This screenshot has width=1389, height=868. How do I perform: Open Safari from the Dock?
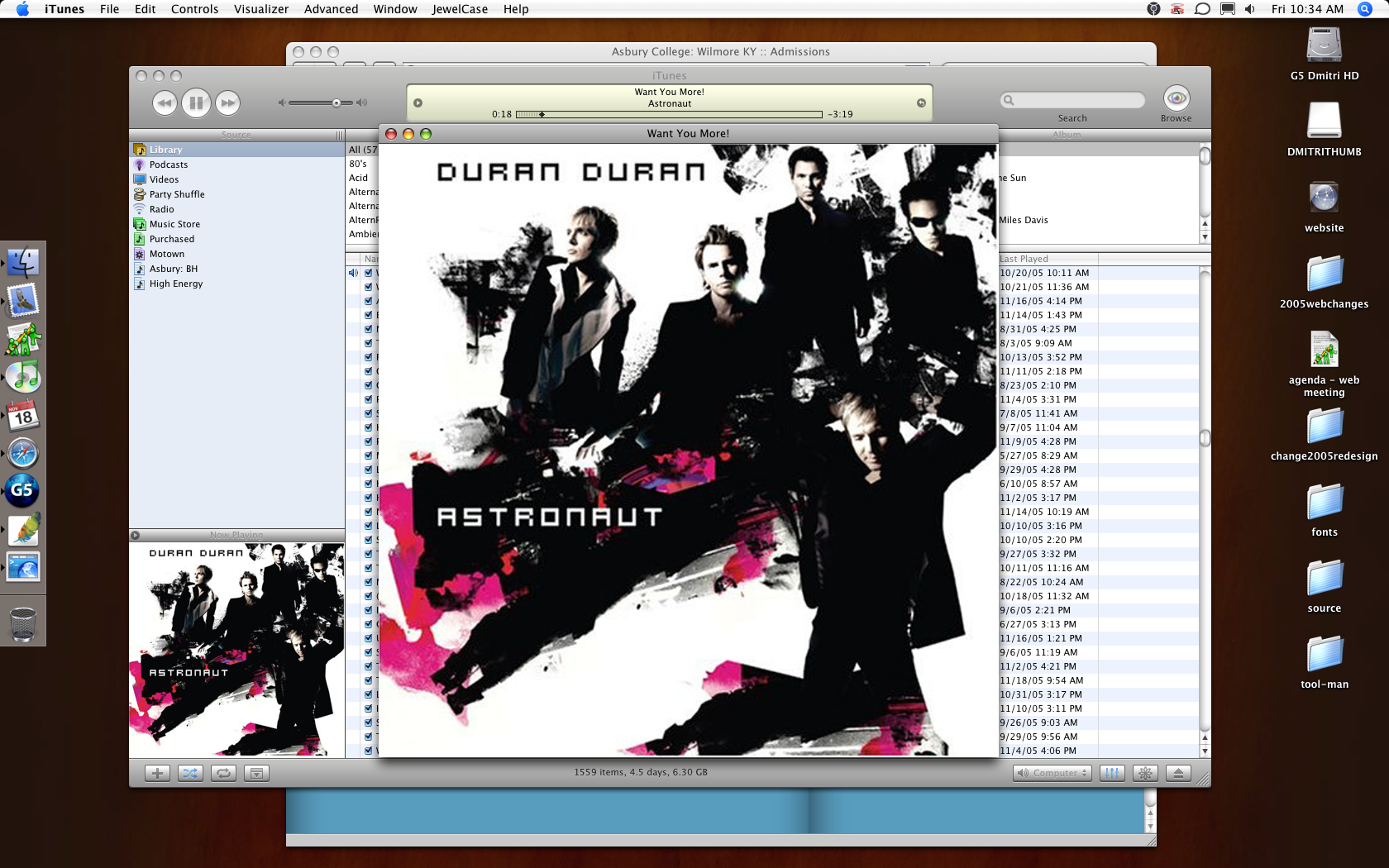[23, 453]
